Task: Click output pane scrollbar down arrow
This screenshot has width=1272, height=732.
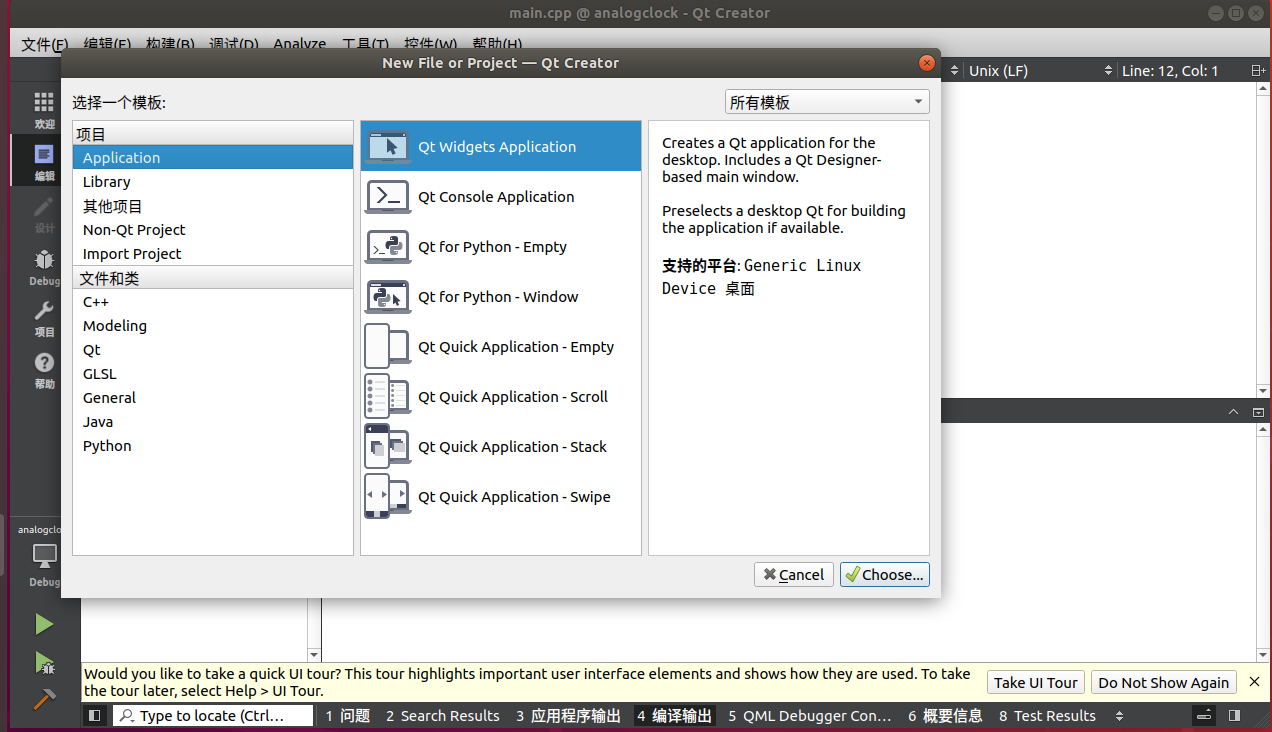Action: (1263, 654)
